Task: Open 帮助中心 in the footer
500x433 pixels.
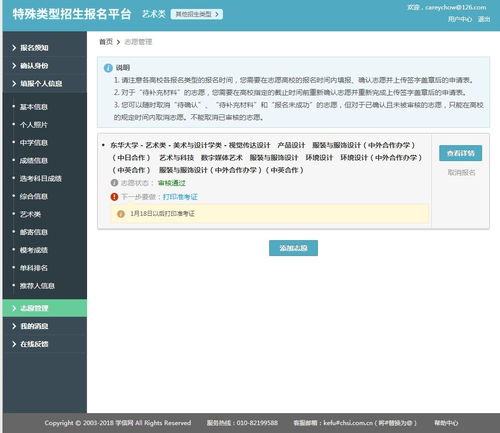Action: (446, 423)
